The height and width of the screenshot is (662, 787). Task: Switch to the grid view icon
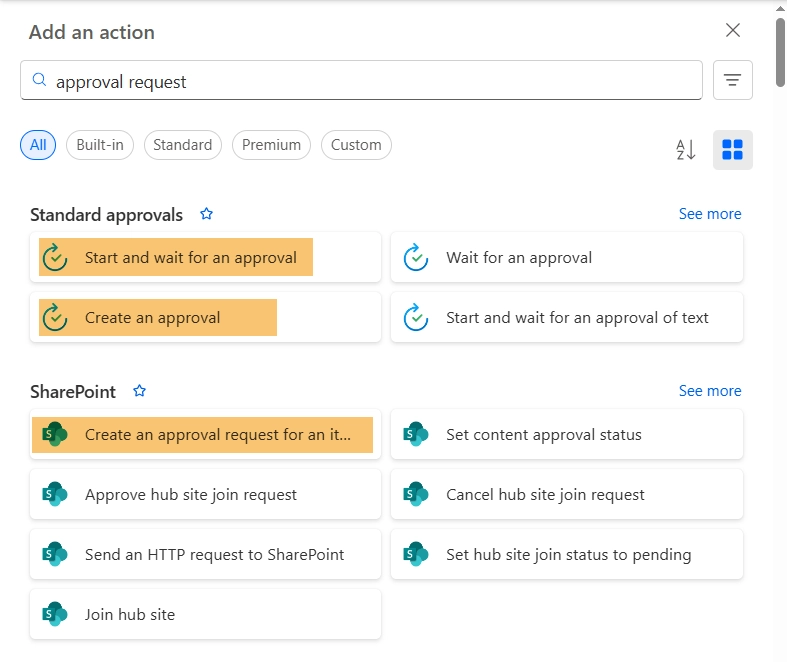coord(732,150)
